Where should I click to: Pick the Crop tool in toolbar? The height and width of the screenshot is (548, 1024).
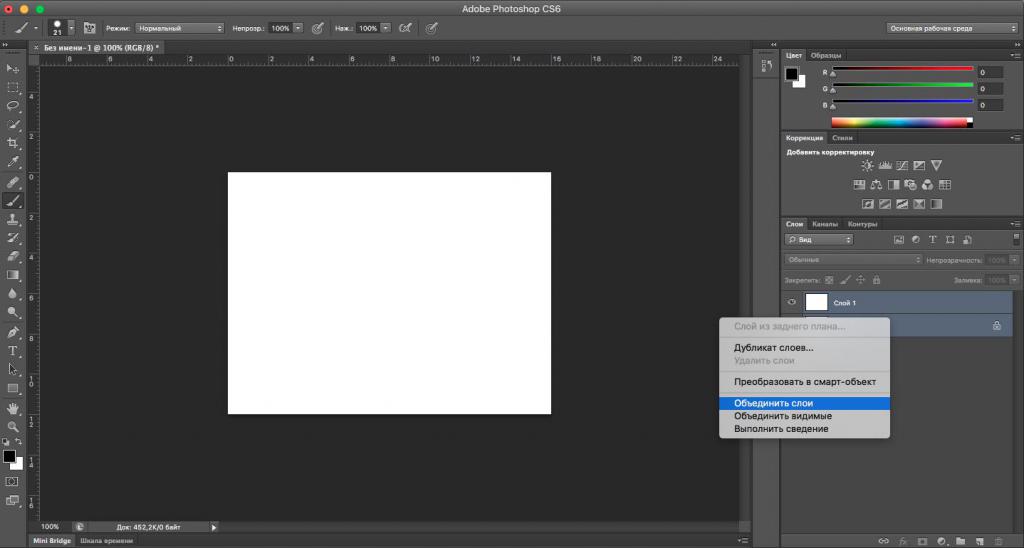click(13, 143)
